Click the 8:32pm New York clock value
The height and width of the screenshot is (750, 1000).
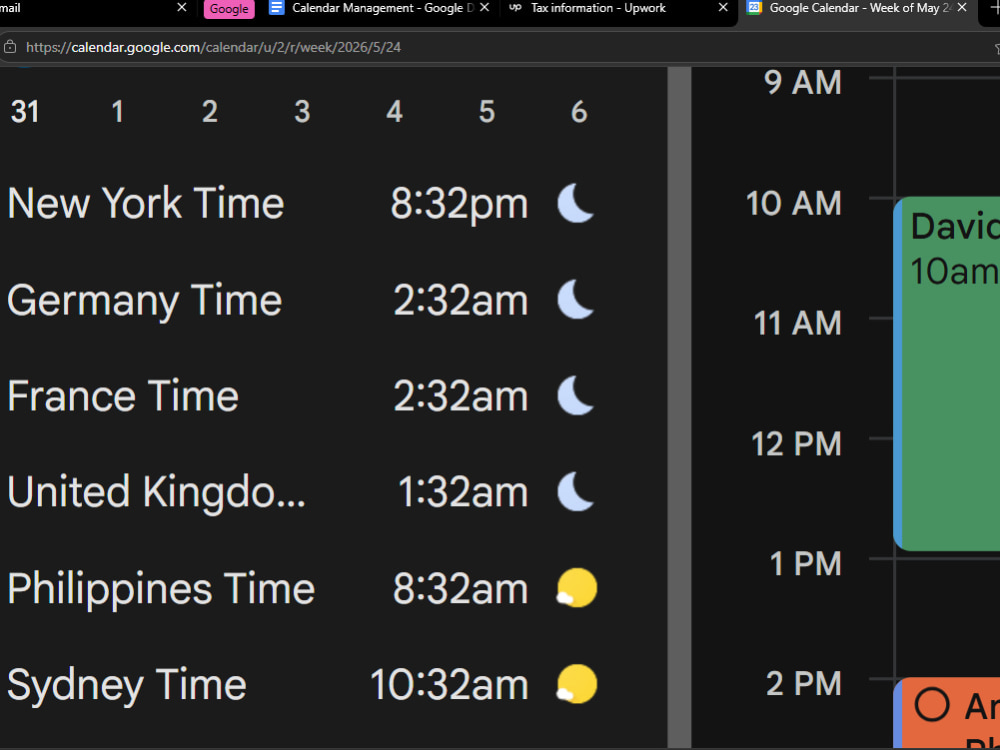point(459,205)
